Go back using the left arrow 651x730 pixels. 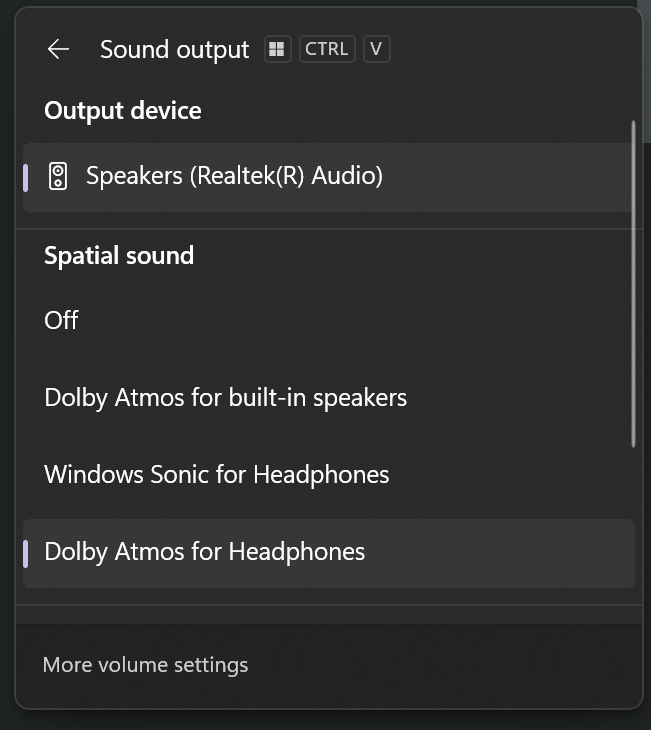[x=58, y=49]
